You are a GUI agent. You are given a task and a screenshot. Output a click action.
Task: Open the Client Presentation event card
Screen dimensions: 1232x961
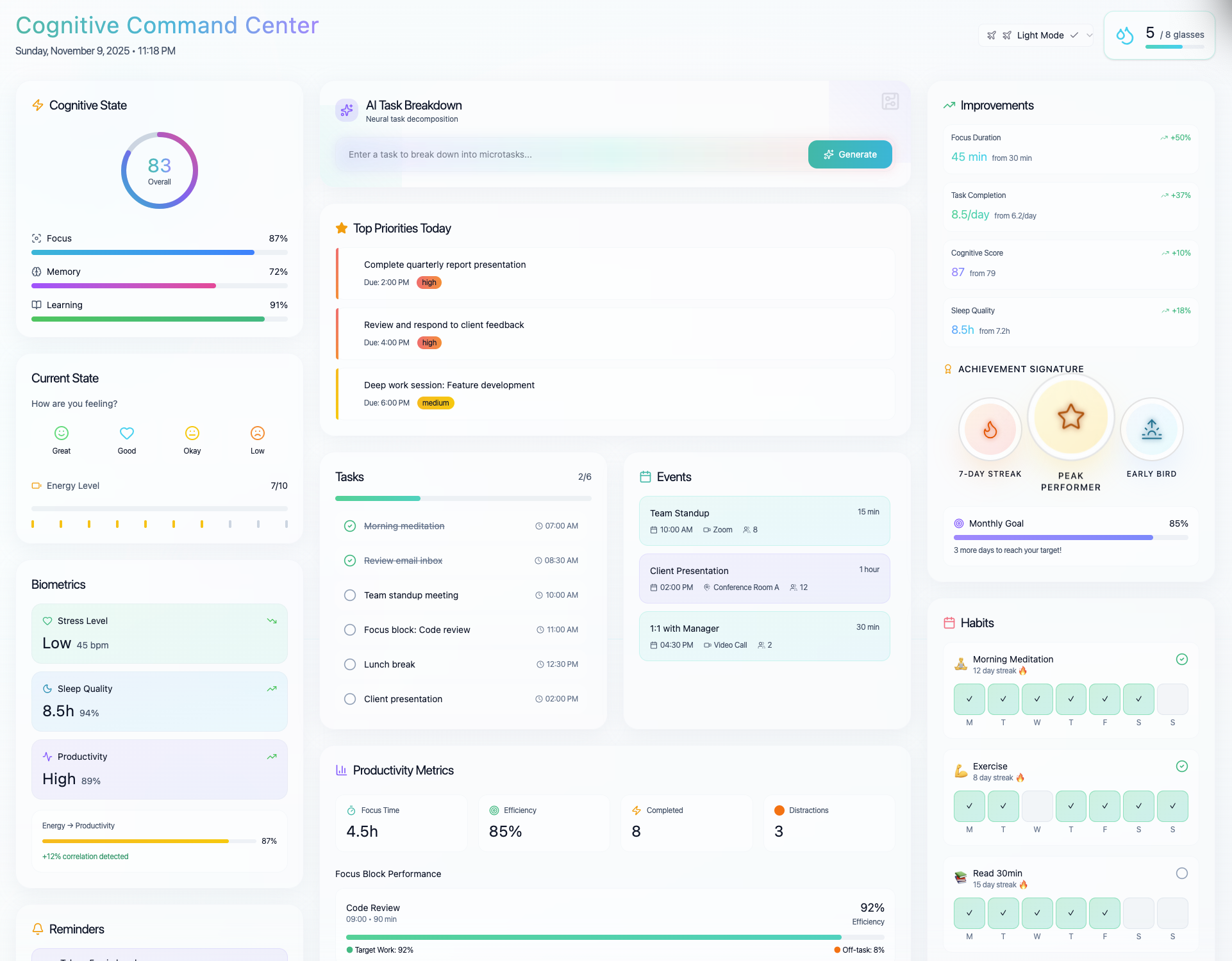tap(764, 579)
